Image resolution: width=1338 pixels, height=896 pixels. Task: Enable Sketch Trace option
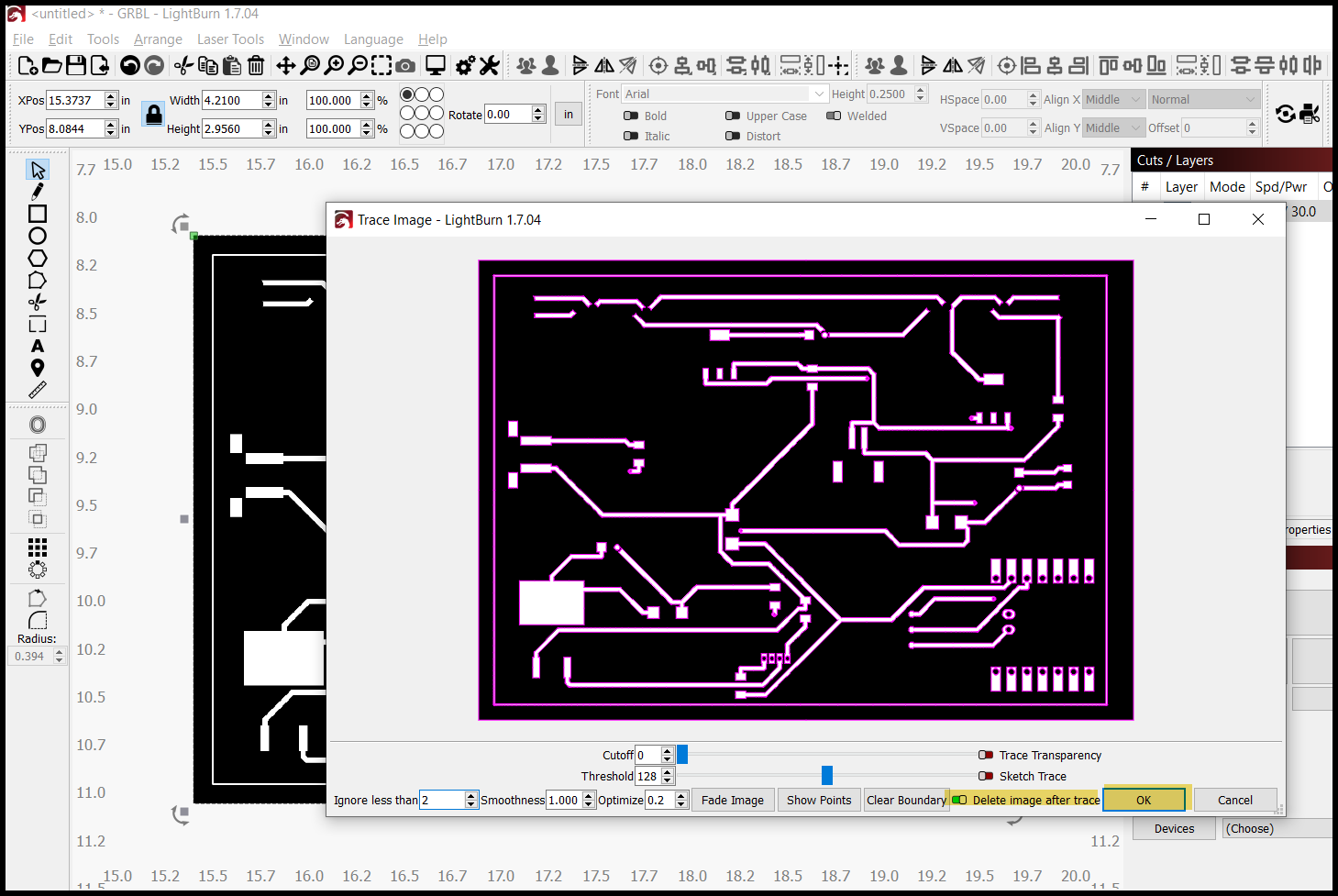[986, 776]
